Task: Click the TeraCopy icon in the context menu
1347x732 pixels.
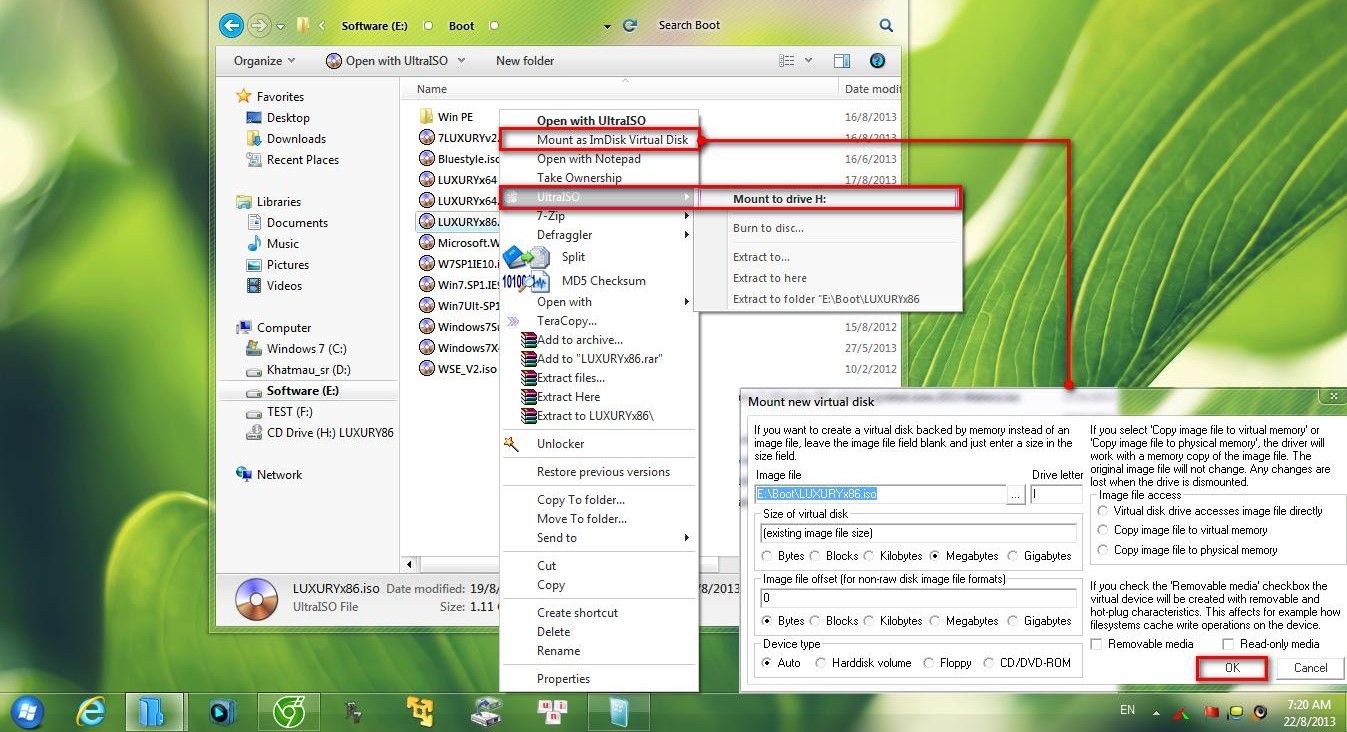Action: pos(513,320)
